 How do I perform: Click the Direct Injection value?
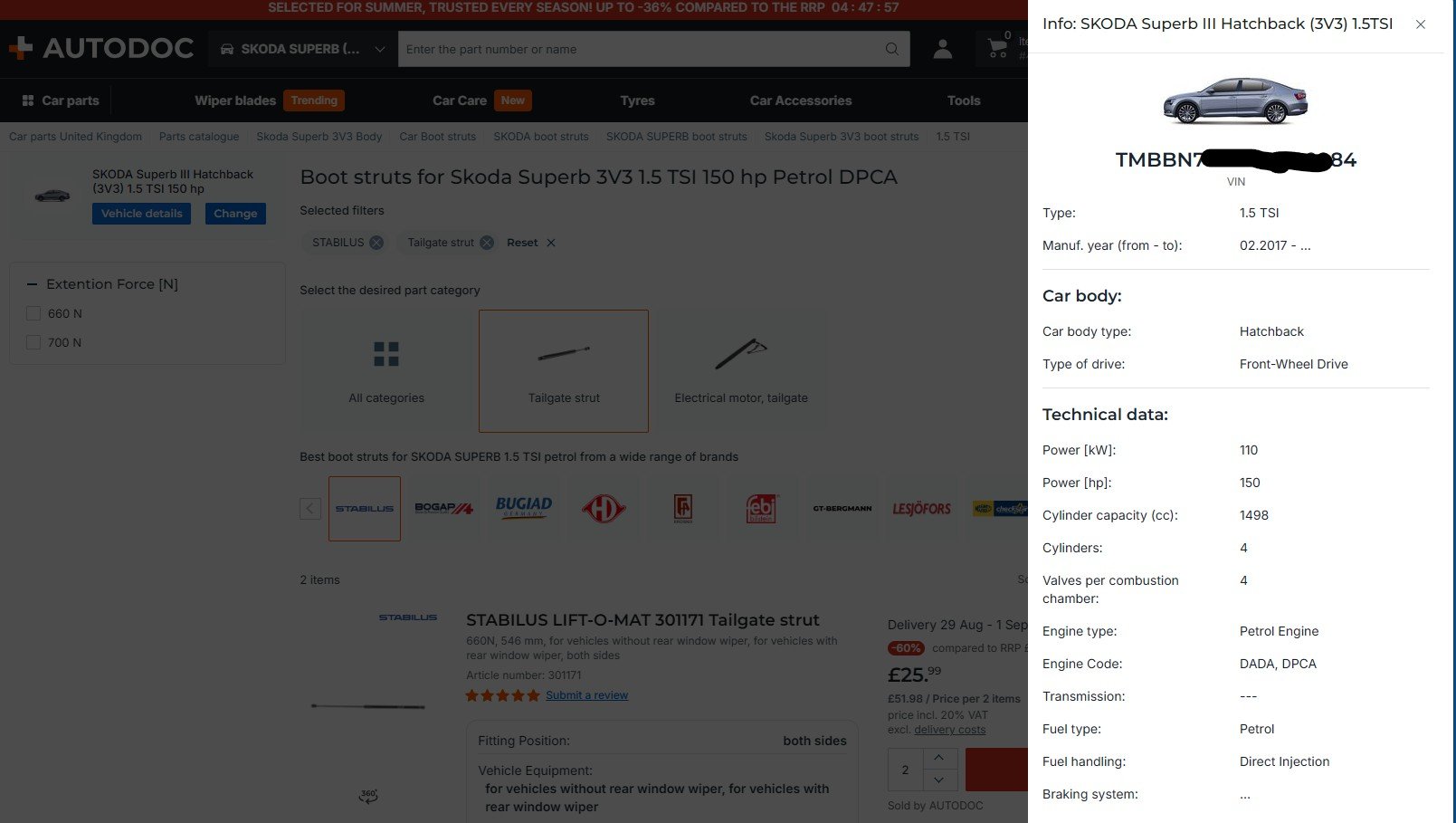(1285, 761)
